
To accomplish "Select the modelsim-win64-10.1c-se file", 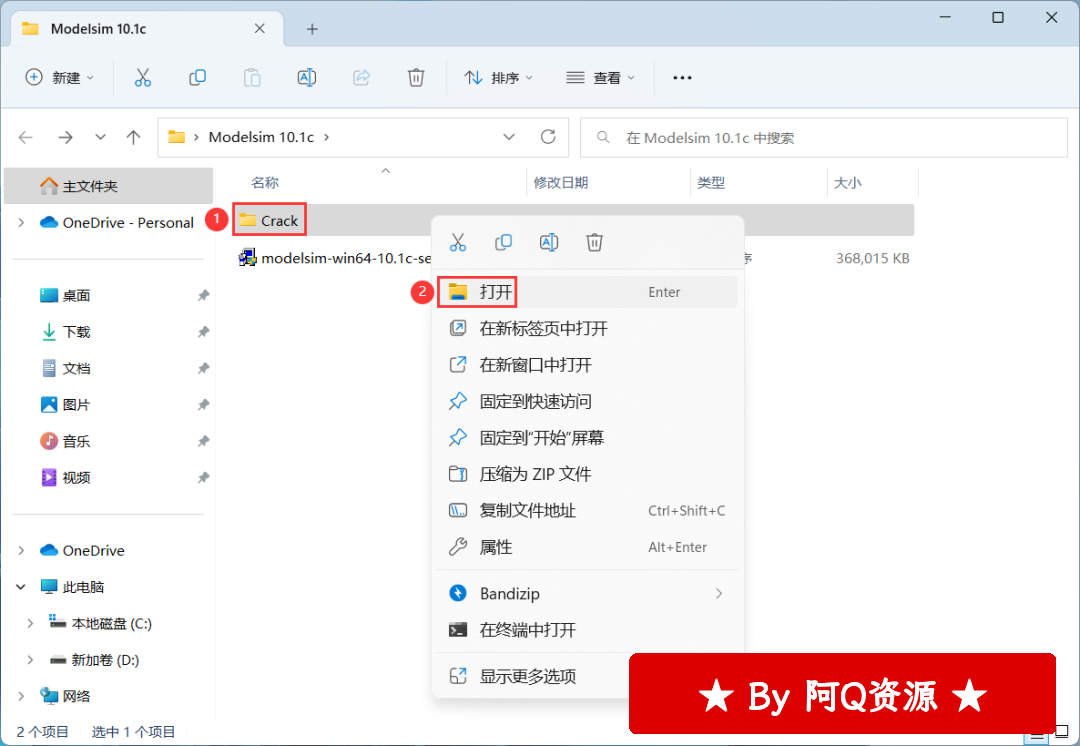I will pyautogui.click(x=335, y=258).
